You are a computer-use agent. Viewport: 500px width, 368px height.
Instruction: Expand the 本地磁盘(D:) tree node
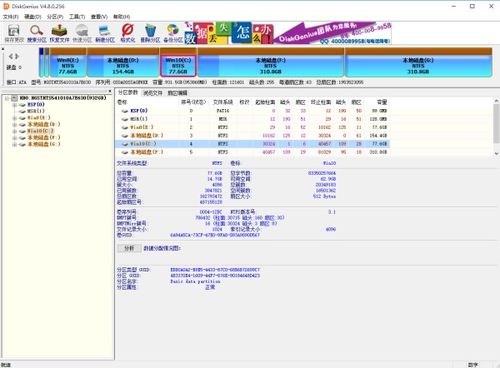click(14, 125)
